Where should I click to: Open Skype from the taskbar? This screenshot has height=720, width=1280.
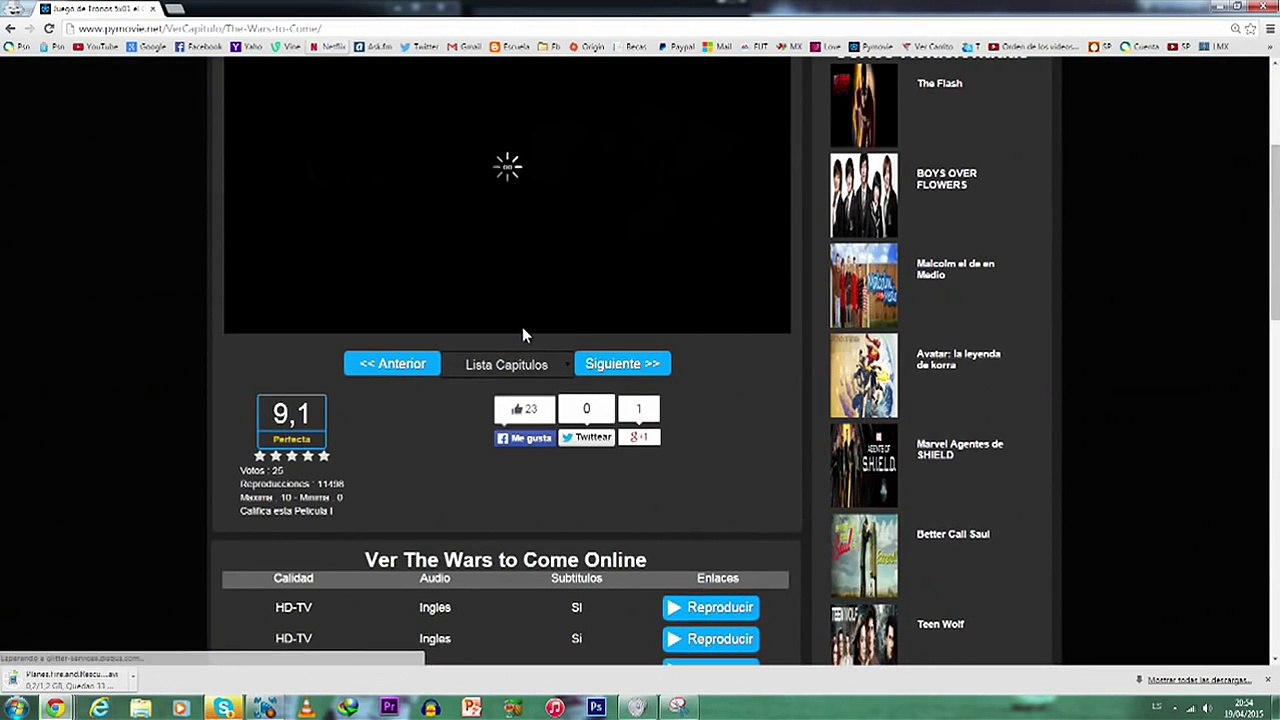point(224,708)
